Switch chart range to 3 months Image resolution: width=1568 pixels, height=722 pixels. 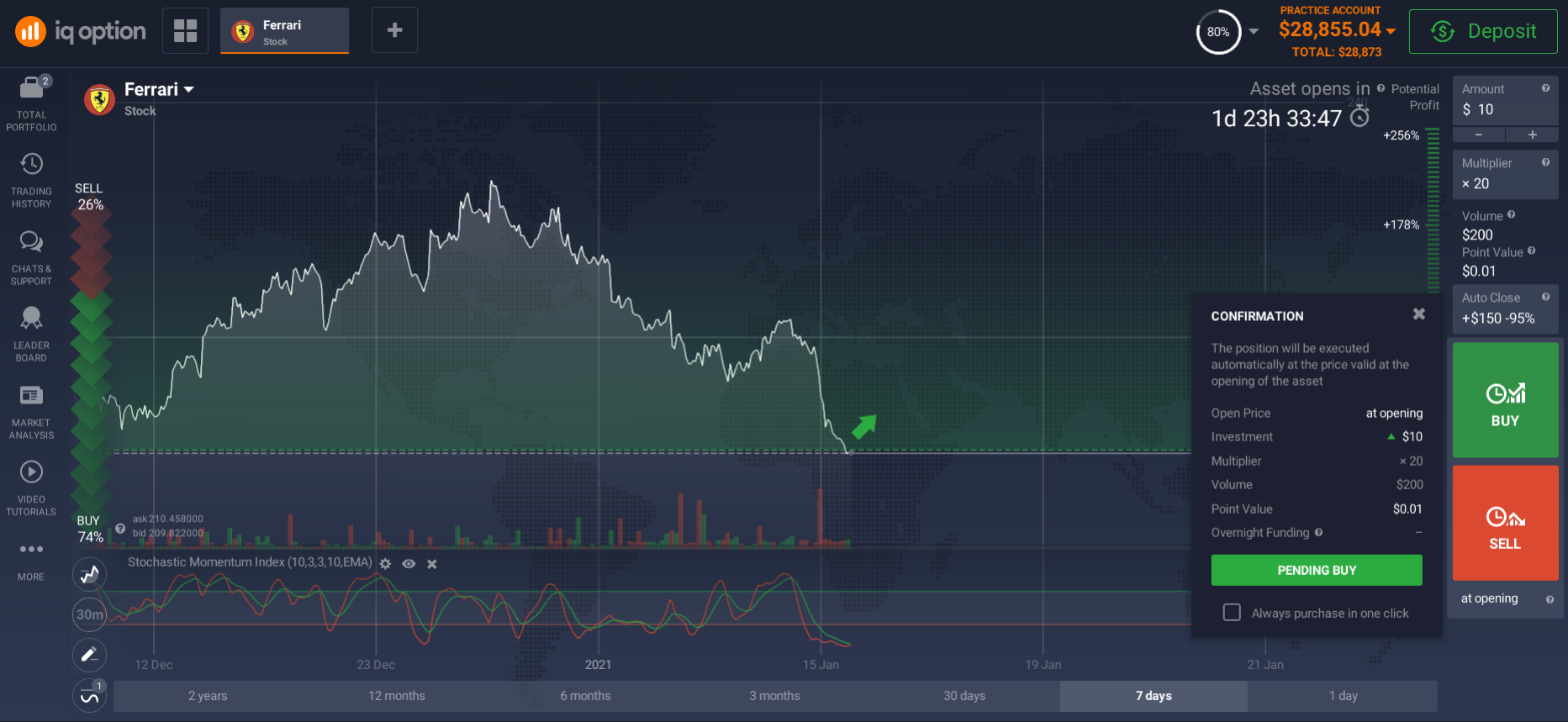click(775, 696)
